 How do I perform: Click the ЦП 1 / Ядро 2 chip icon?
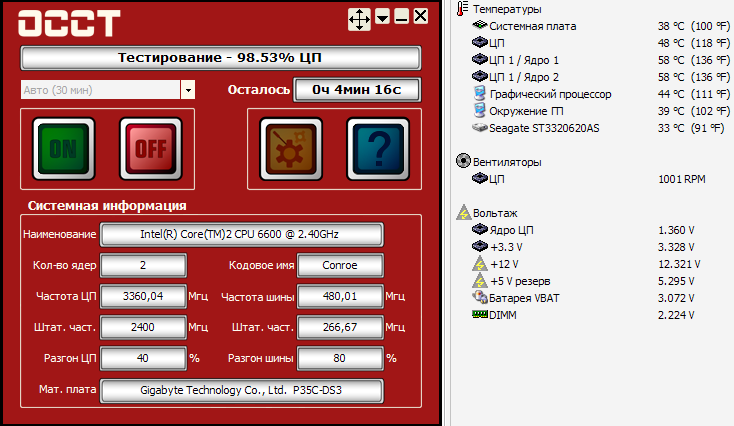(x=480, y=76)
